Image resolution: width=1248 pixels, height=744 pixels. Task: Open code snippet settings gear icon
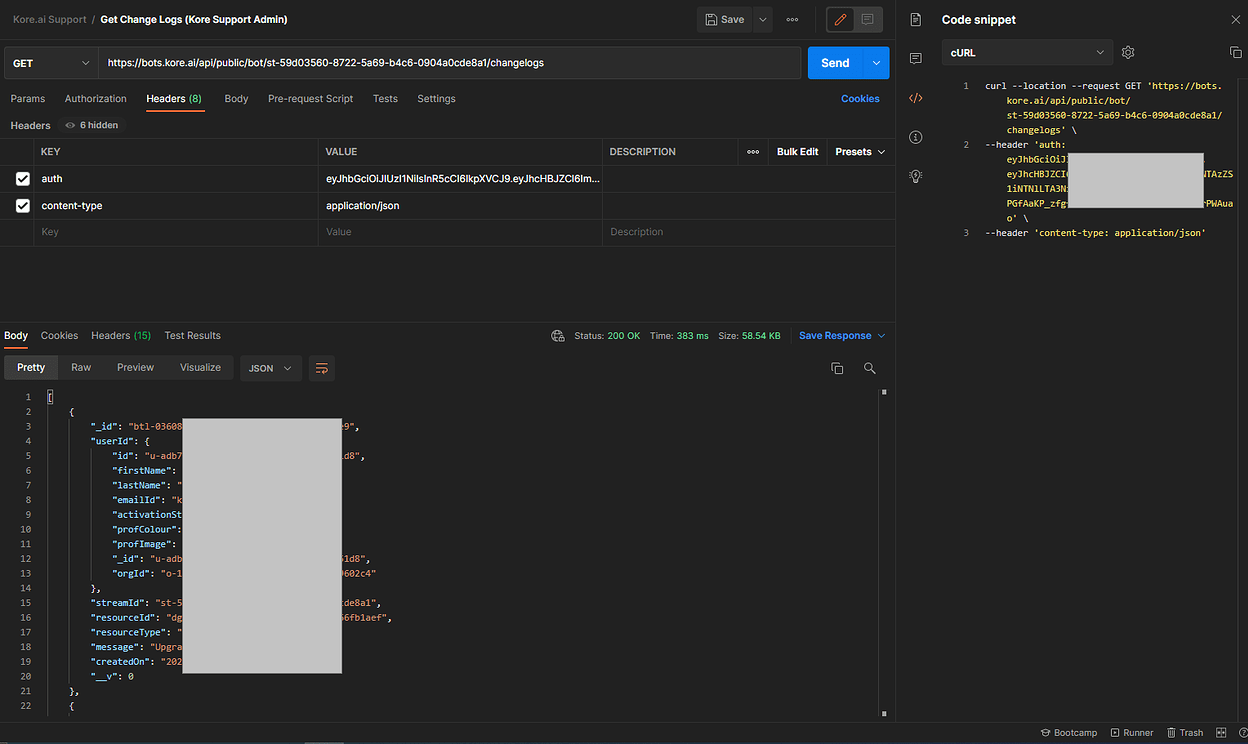(x=1128, y=52)
